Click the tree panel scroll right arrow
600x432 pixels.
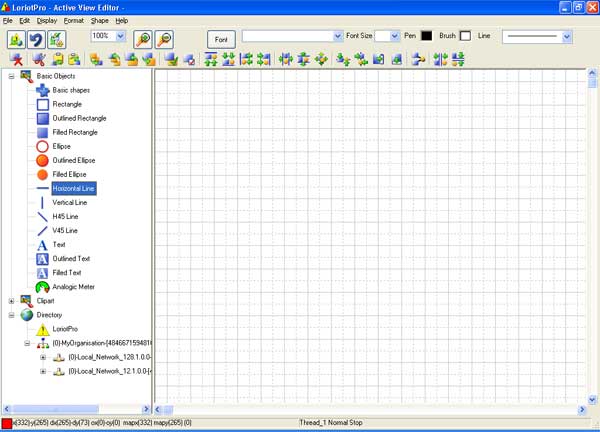[x=146, y=409]
